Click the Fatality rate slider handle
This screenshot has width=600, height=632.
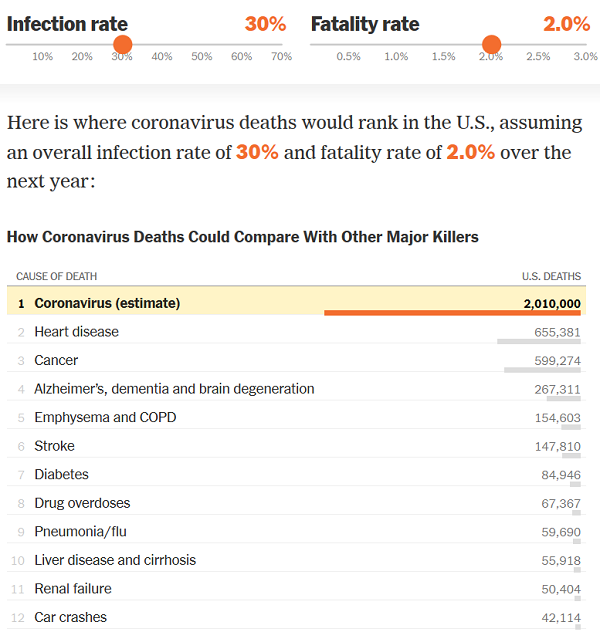click(x=491, y=44)
